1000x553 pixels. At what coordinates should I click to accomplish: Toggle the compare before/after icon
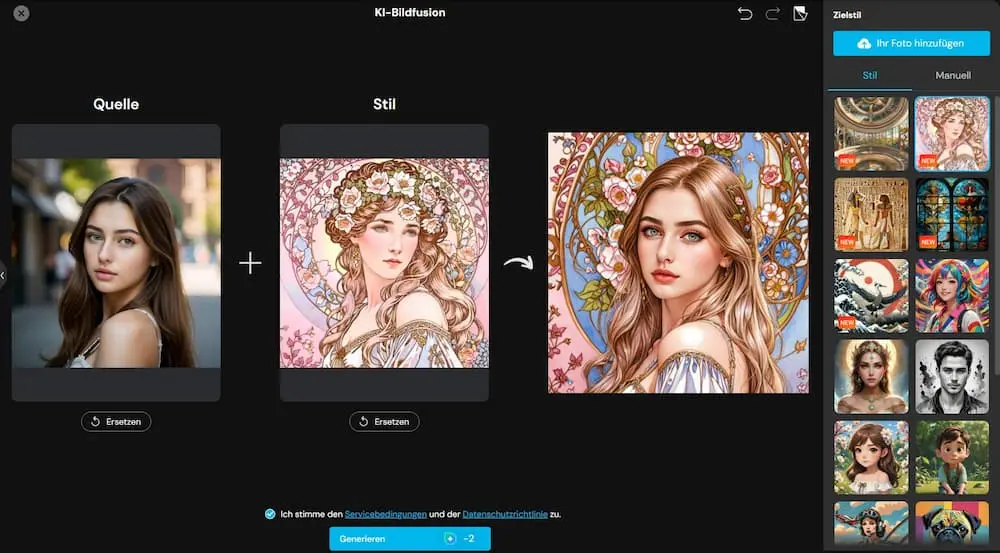point(800,13)
